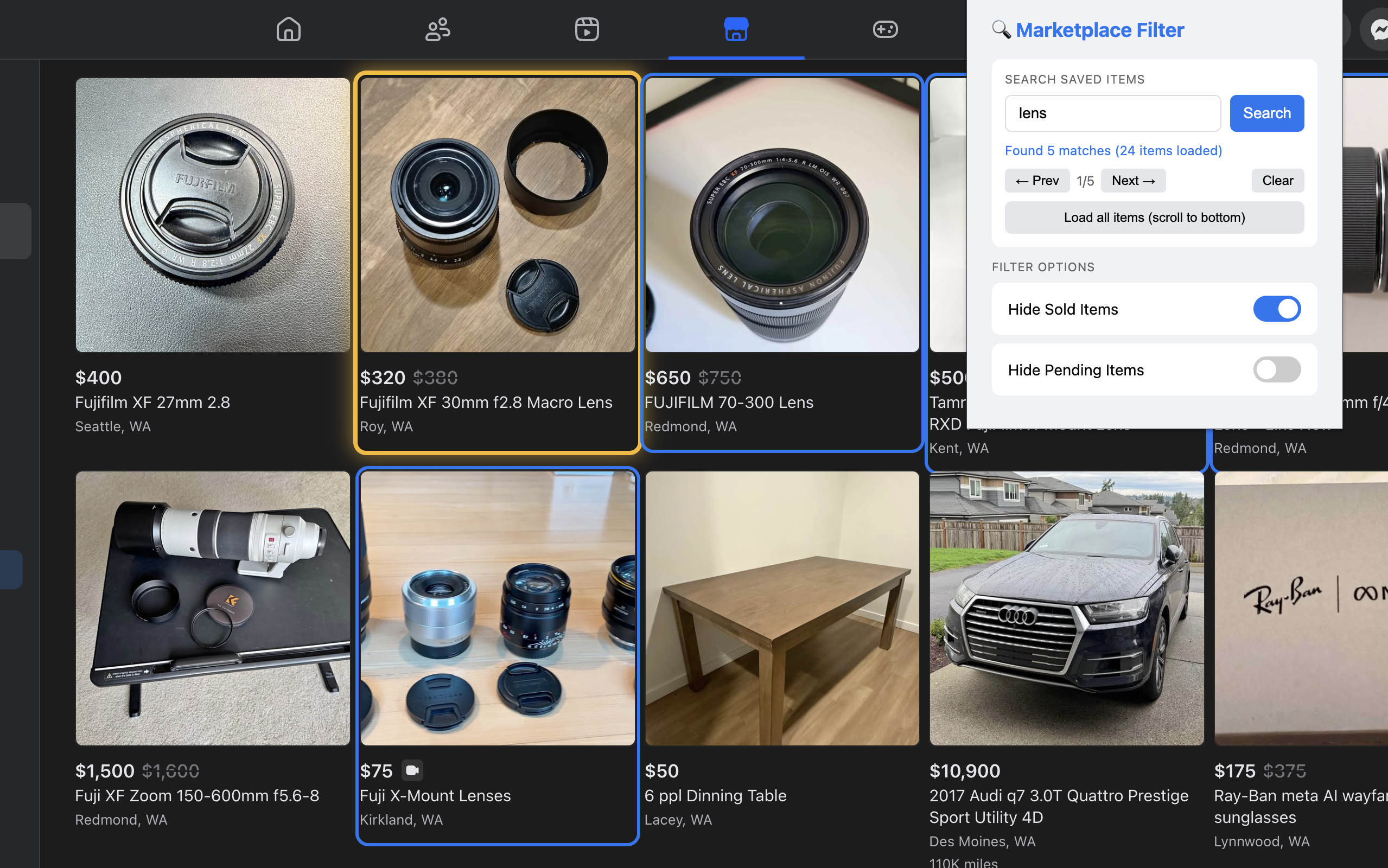Open the Fujifilm XF 27mm 2.8 listing photo
This screenshot has width=1388, height=868.
[x=212, y=215]
